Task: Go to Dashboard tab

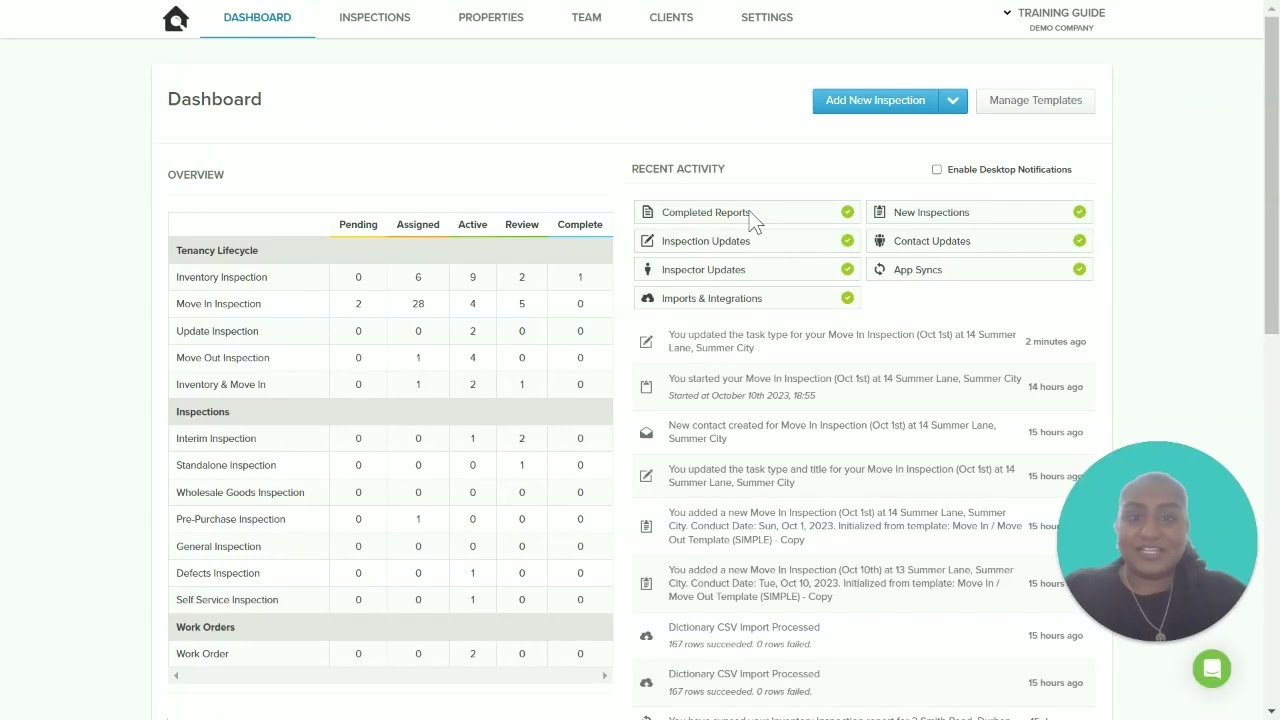Action: [x=257, y=18]
